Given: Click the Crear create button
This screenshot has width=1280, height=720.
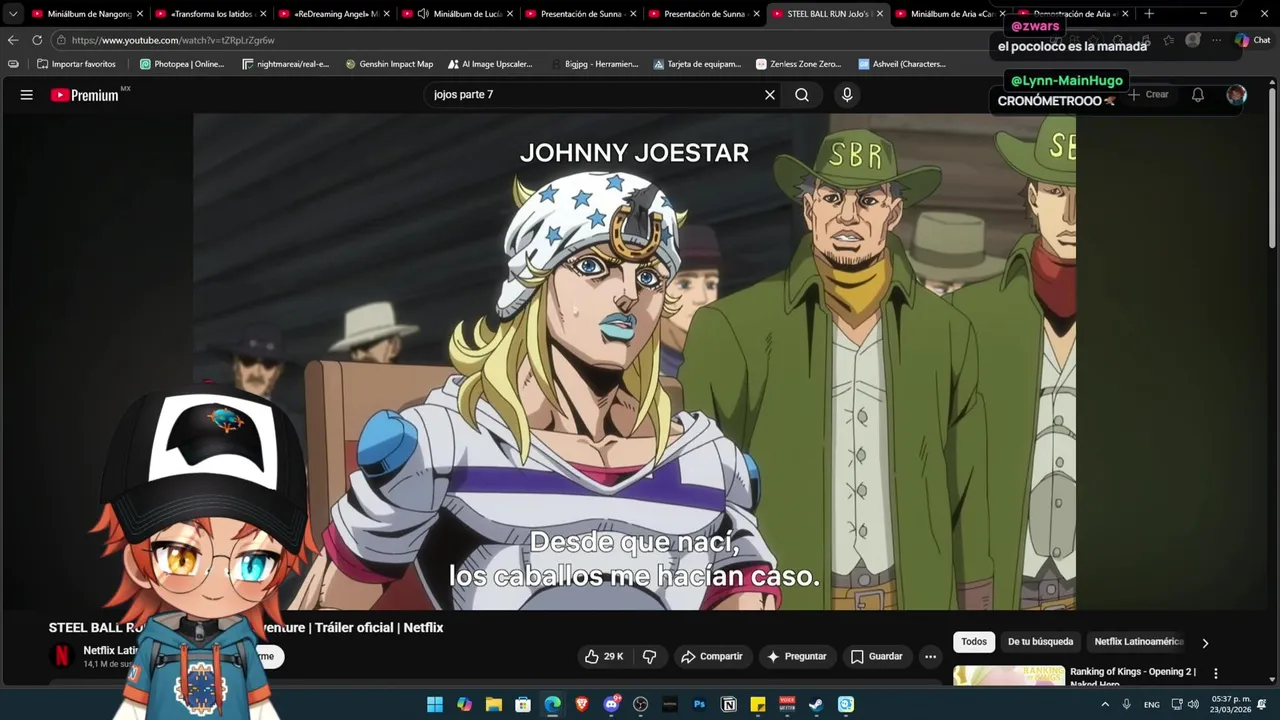Looking at the screenshot, I should (x=1148, y=95).
